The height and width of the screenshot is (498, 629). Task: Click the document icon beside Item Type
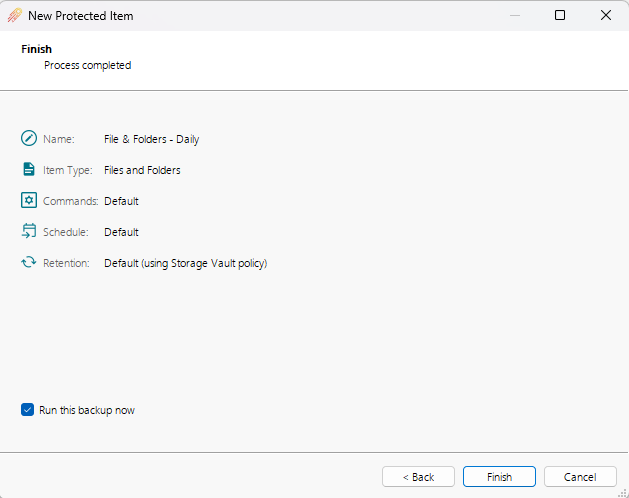tap(28, 170)
